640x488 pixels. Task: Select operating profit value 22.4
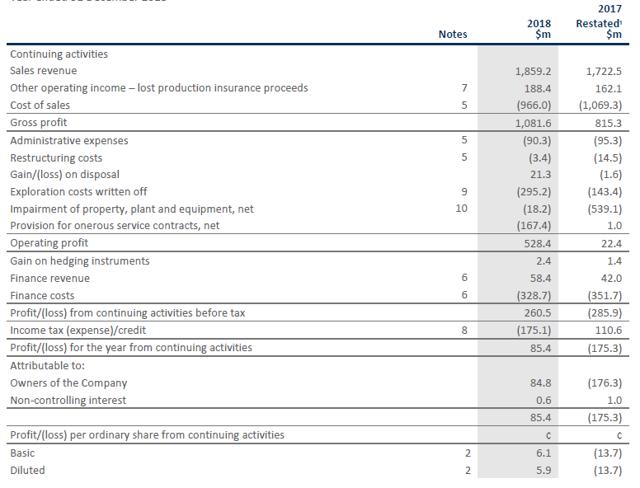pyautogui.click(x=611, y=244)
